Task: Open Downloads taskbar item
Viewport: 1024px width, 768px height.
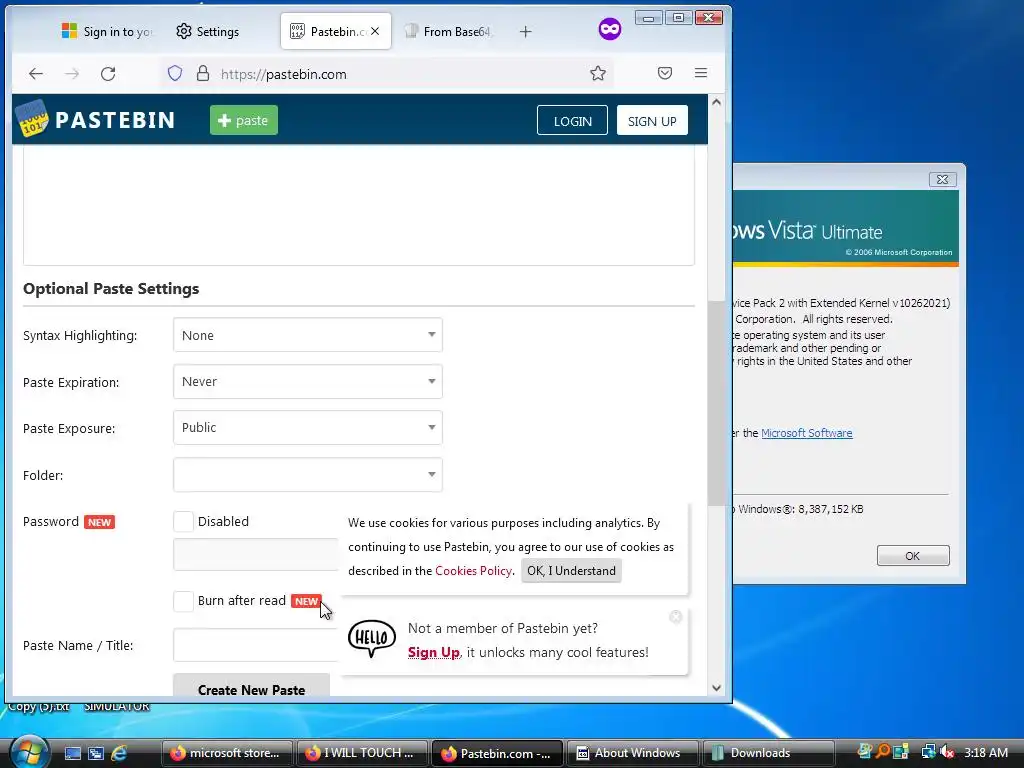Action: pyautogui.click(x=767, y=753)
